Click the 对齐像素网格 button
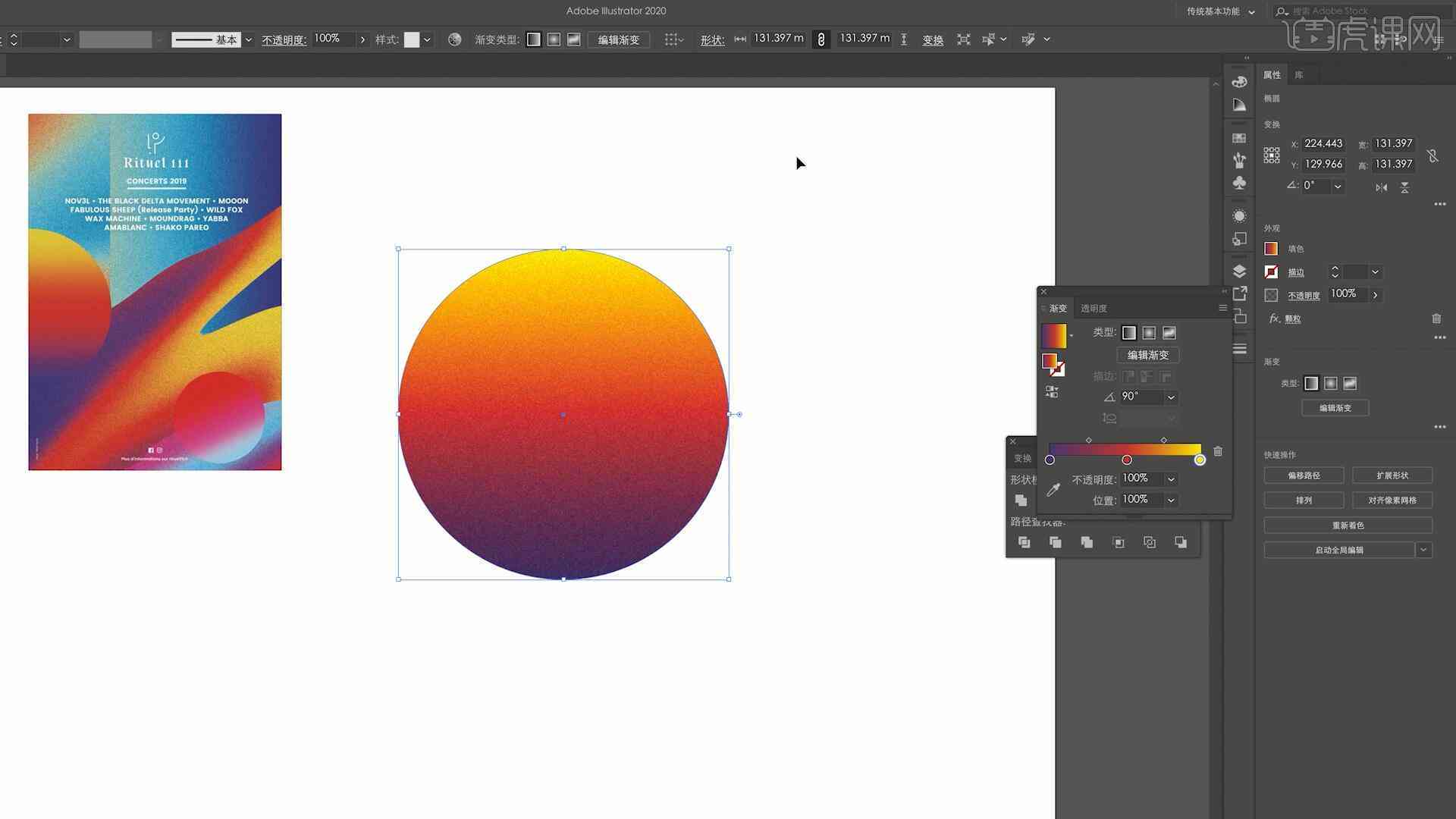Screen dimensions: 1456x819 click(1392, 500)
